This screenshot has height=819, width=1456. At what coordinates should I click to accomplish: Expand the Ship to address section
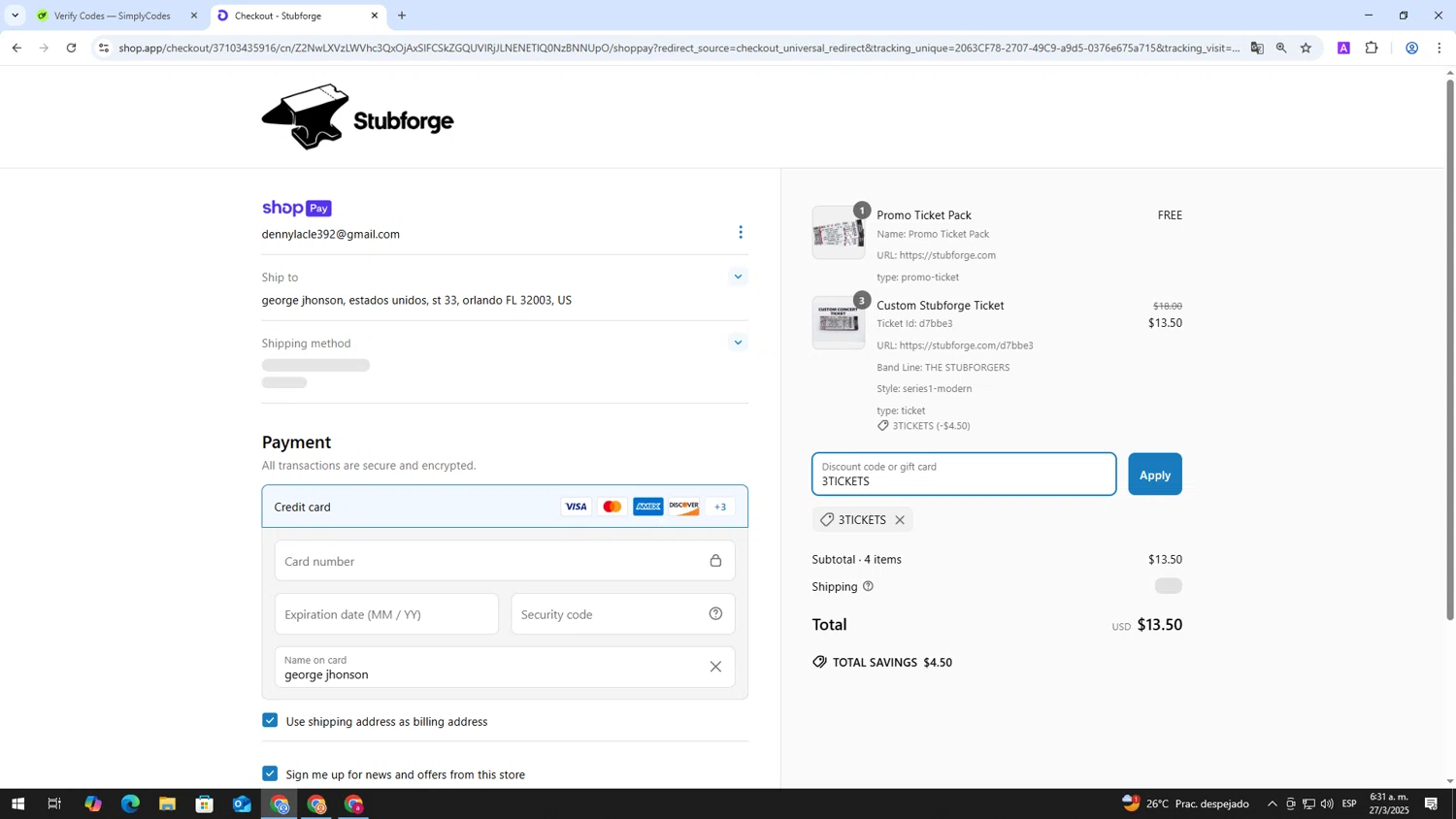738,277
